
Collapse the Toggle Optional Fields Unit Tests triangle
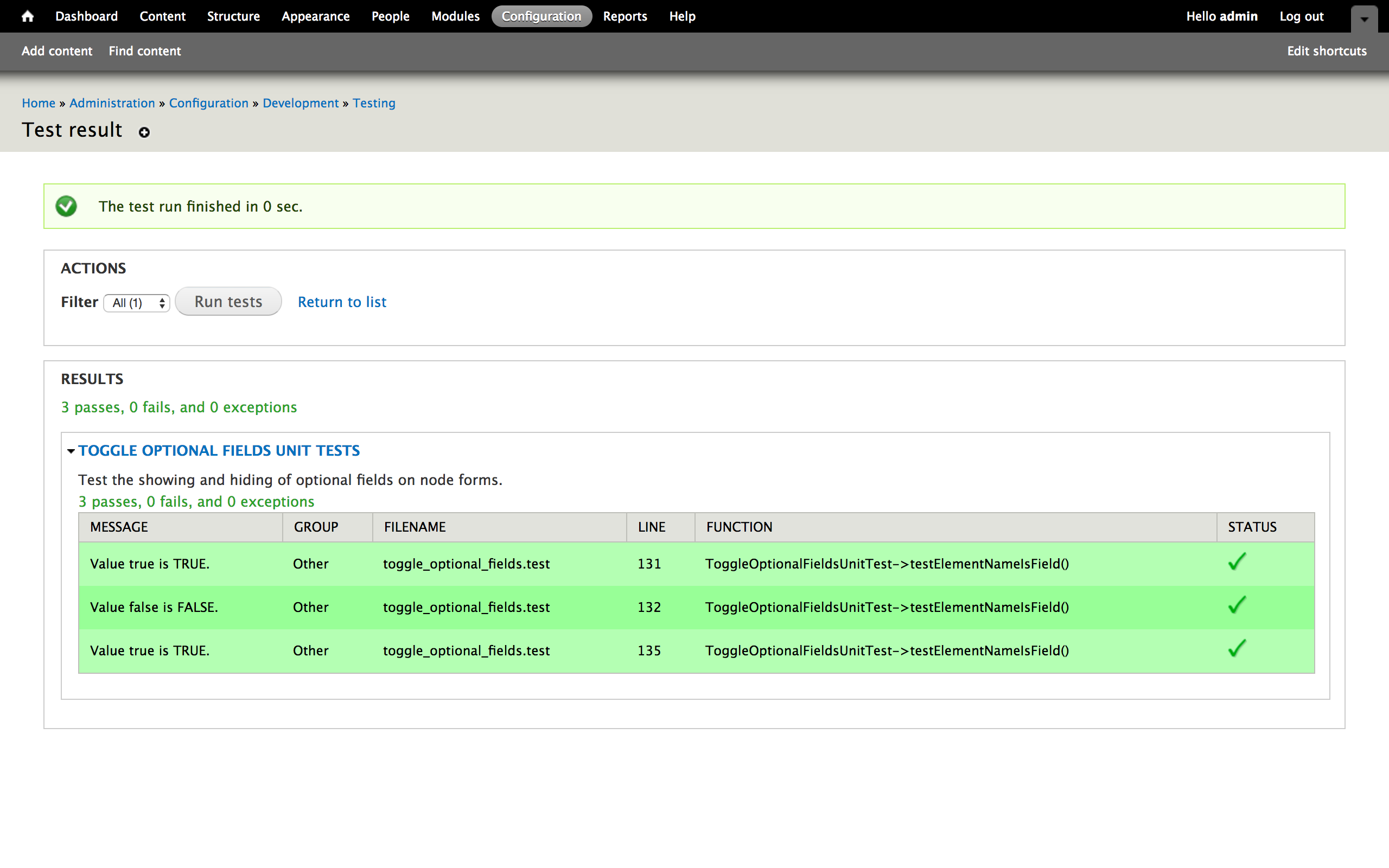[71, 451]
